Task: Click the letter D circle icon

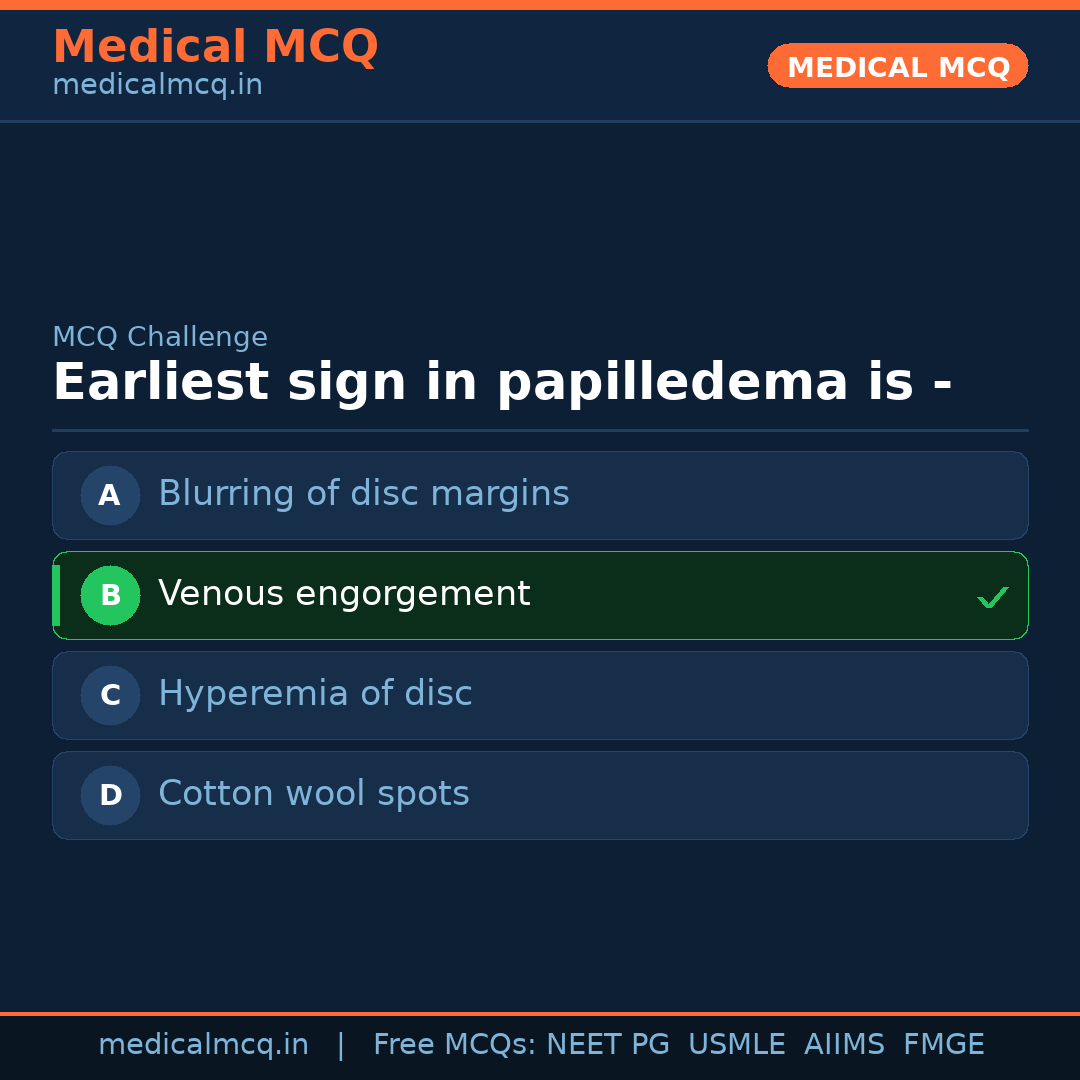Action: click(110, 795)
